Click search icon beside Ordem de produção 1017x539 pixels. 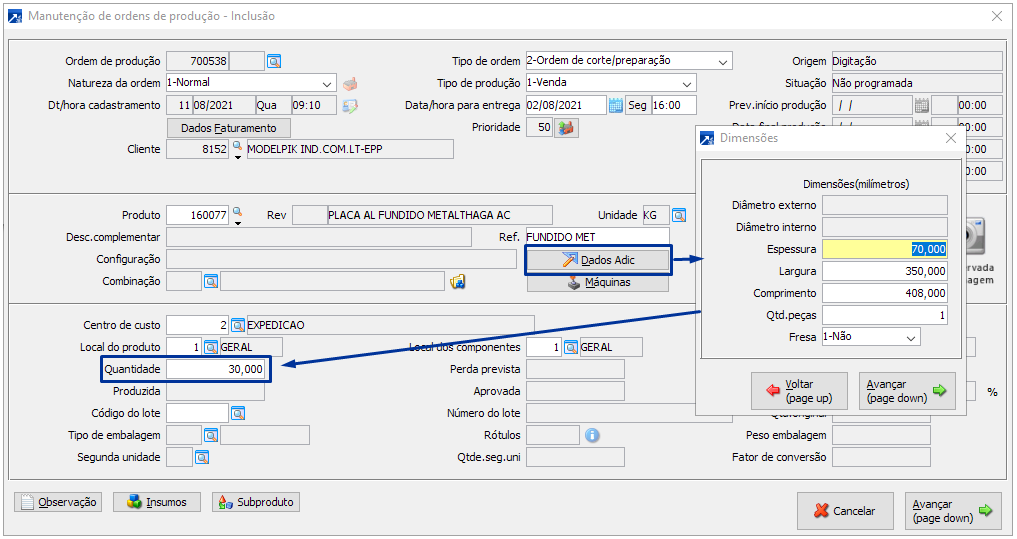point(274,61)
